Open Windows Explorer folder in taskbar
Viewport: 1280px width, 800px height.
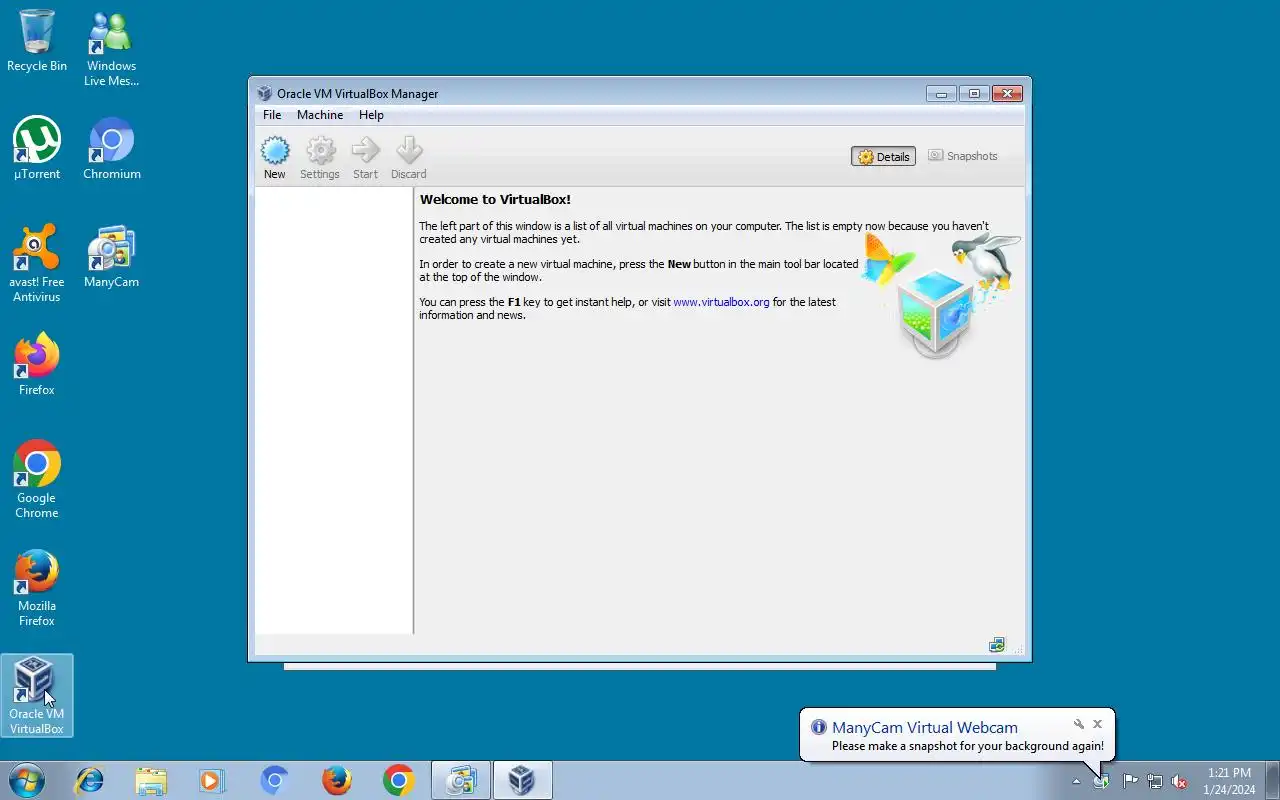151,780
